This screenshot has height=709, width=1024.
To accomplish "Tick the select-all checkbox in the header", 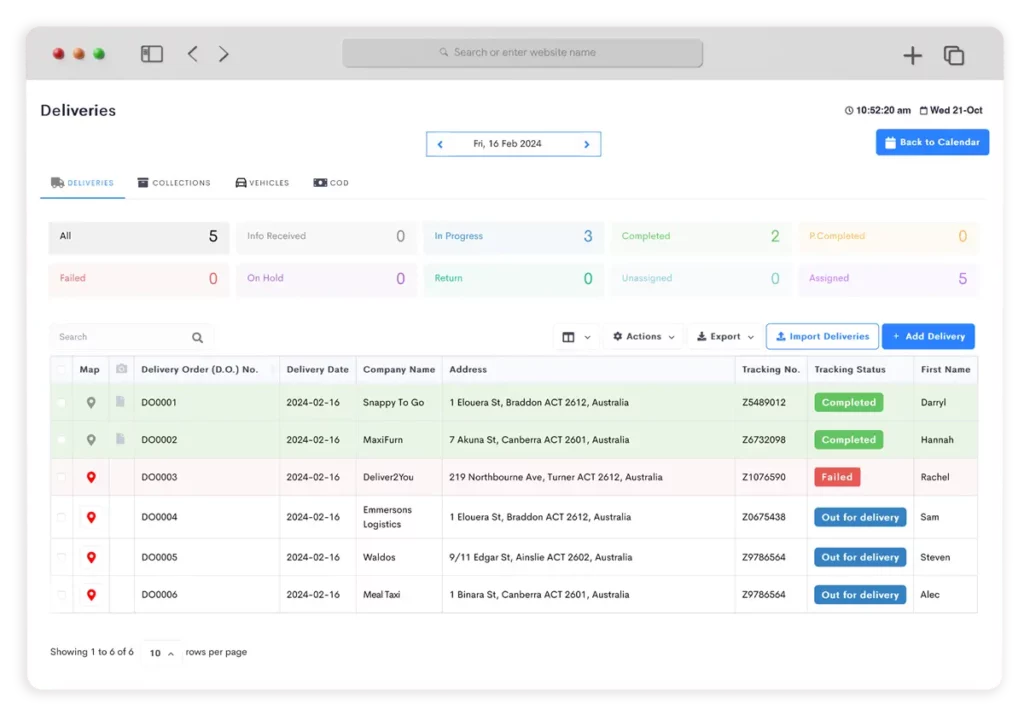I will pos(61,369).
